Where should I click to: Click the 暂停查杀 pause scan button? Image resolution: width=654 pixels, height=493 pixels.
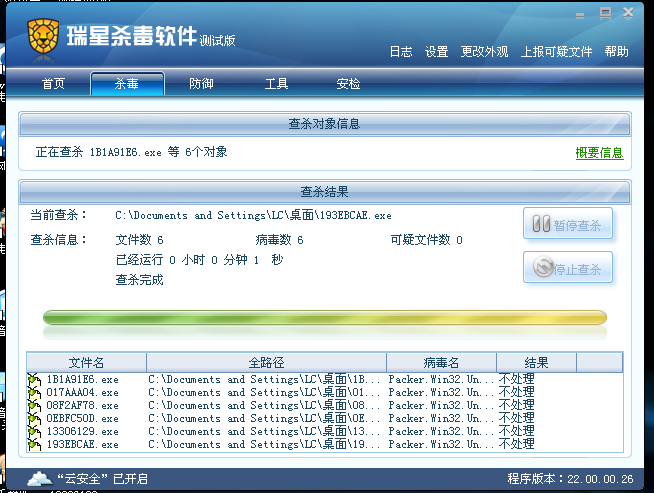[x=568, y=224]
